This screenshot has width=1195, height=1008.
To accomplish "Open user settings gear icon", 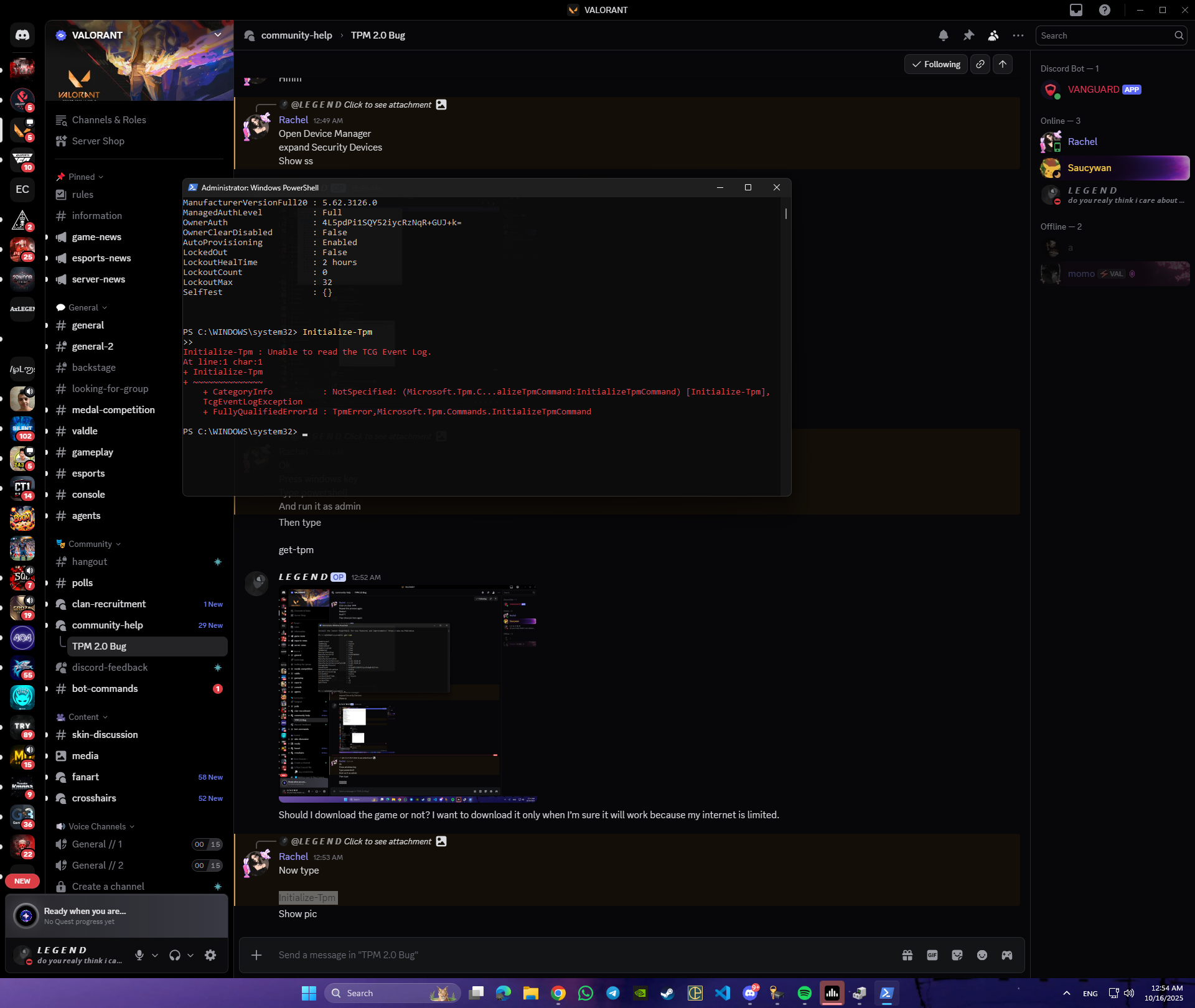I will (x=210, y=955).
